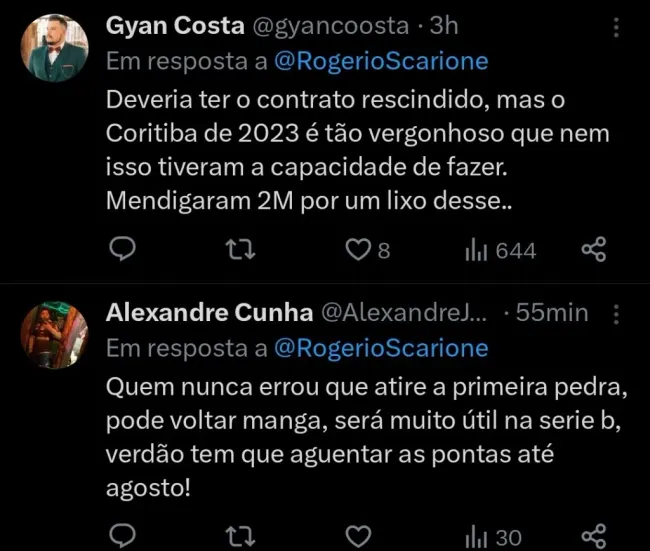This screenshot has width=650, height=551.
Task: Open Gyan Costa's profile name link
Action: [x=171, y=24]
